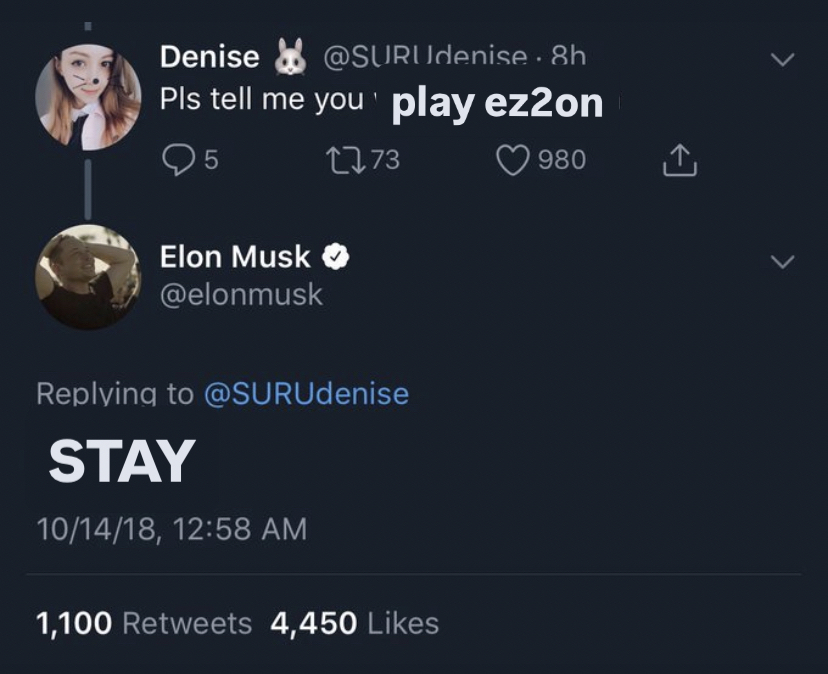Click the bunny emoji beside Denise's name
This screenshot has height=674, width=828.
coord(289,57)
